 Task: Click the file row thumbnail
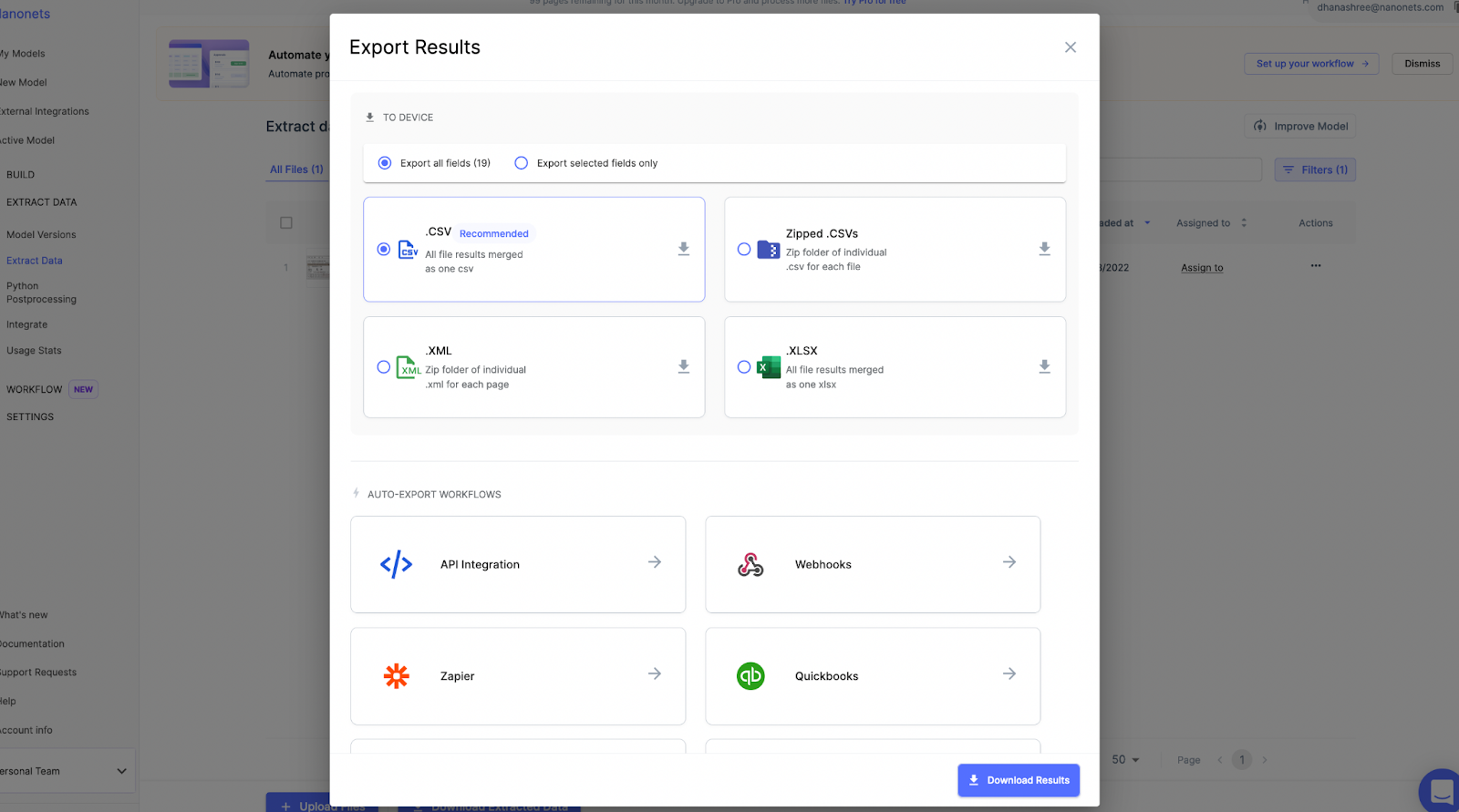tap(317, 267)
